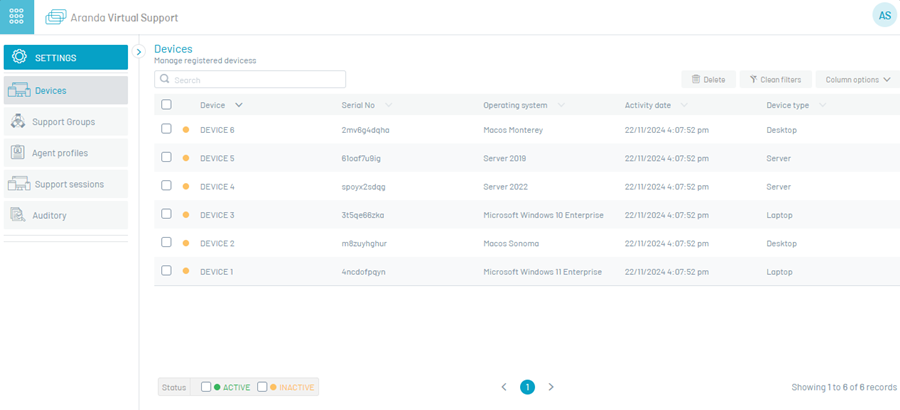Click serial number 2mv6g4dqha
900x410 pixels.
tap(365, 130)
